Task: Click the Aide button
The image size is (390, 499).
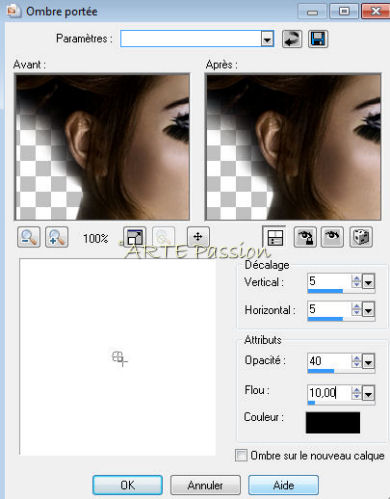Action: (x=283, y=485)
